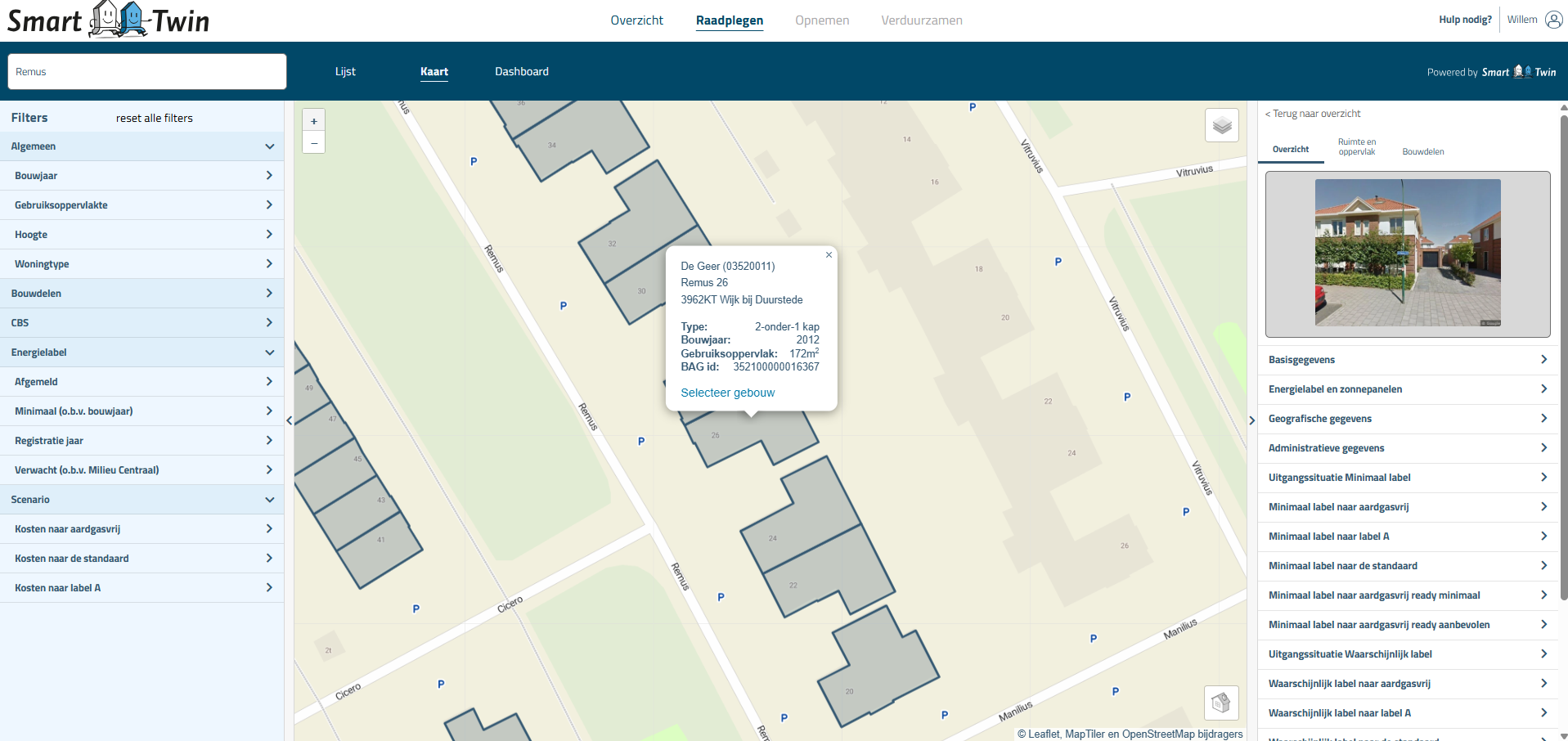Click reset alle filters
This screenshot has width=1568, height=741.
[155, 119]
